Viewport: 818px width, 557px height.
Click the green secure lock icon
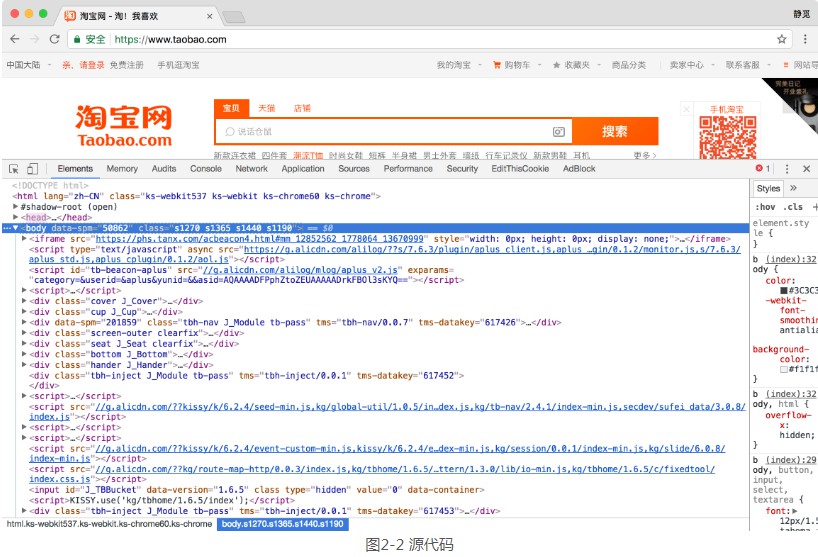point(77,39)
